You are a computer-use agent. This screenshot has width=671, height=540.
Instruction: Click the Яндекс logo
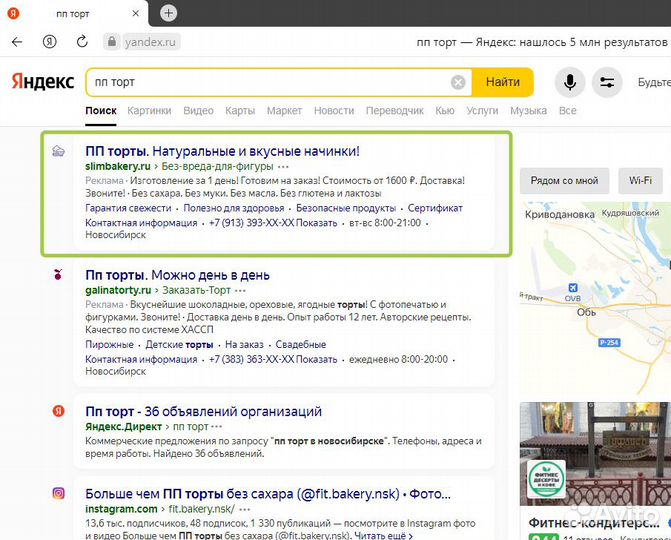click(x=42, y=82)
